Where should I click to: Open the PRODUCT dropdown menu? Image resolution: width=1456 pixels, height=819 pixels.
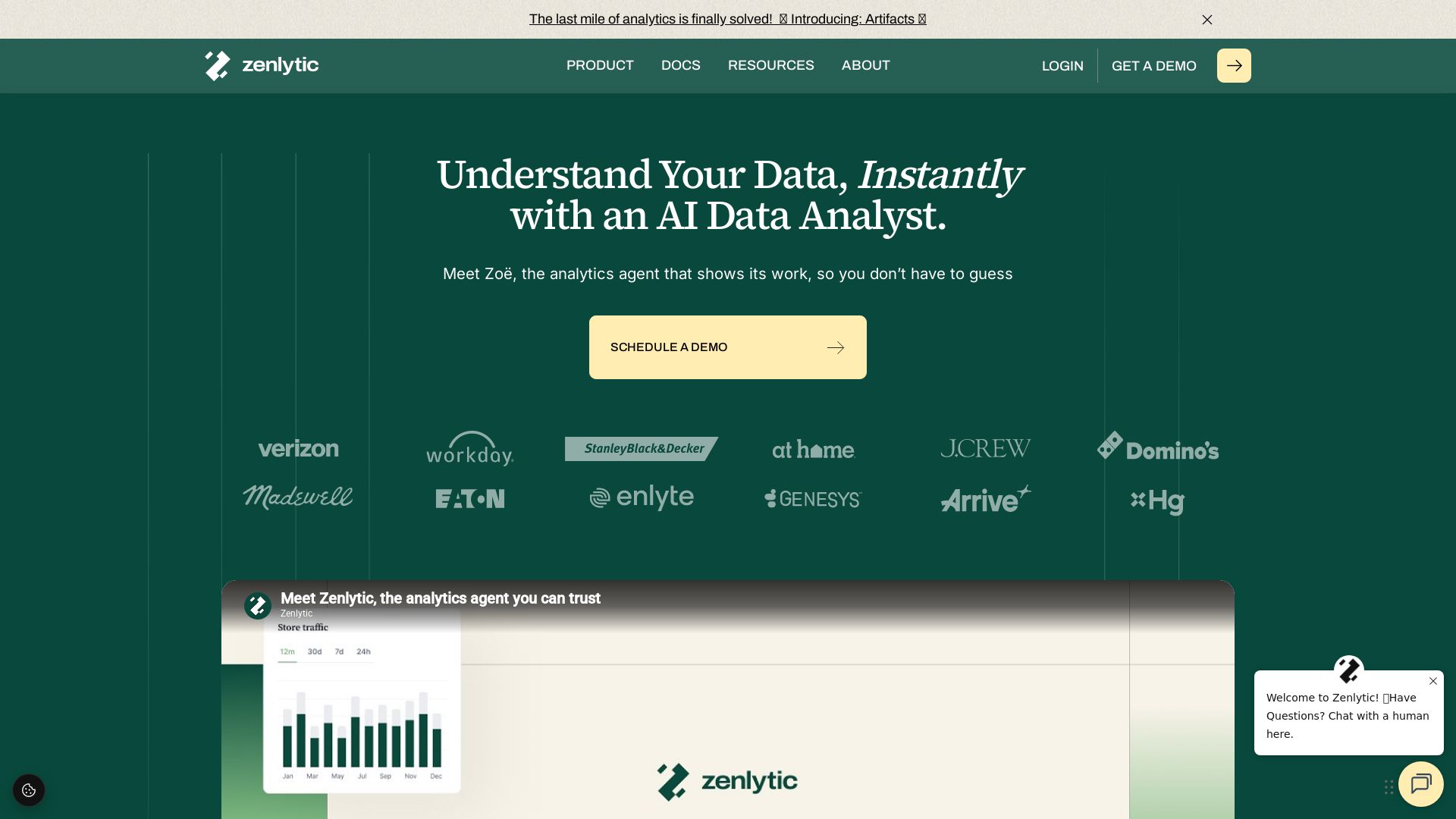(x=599, y=65)
